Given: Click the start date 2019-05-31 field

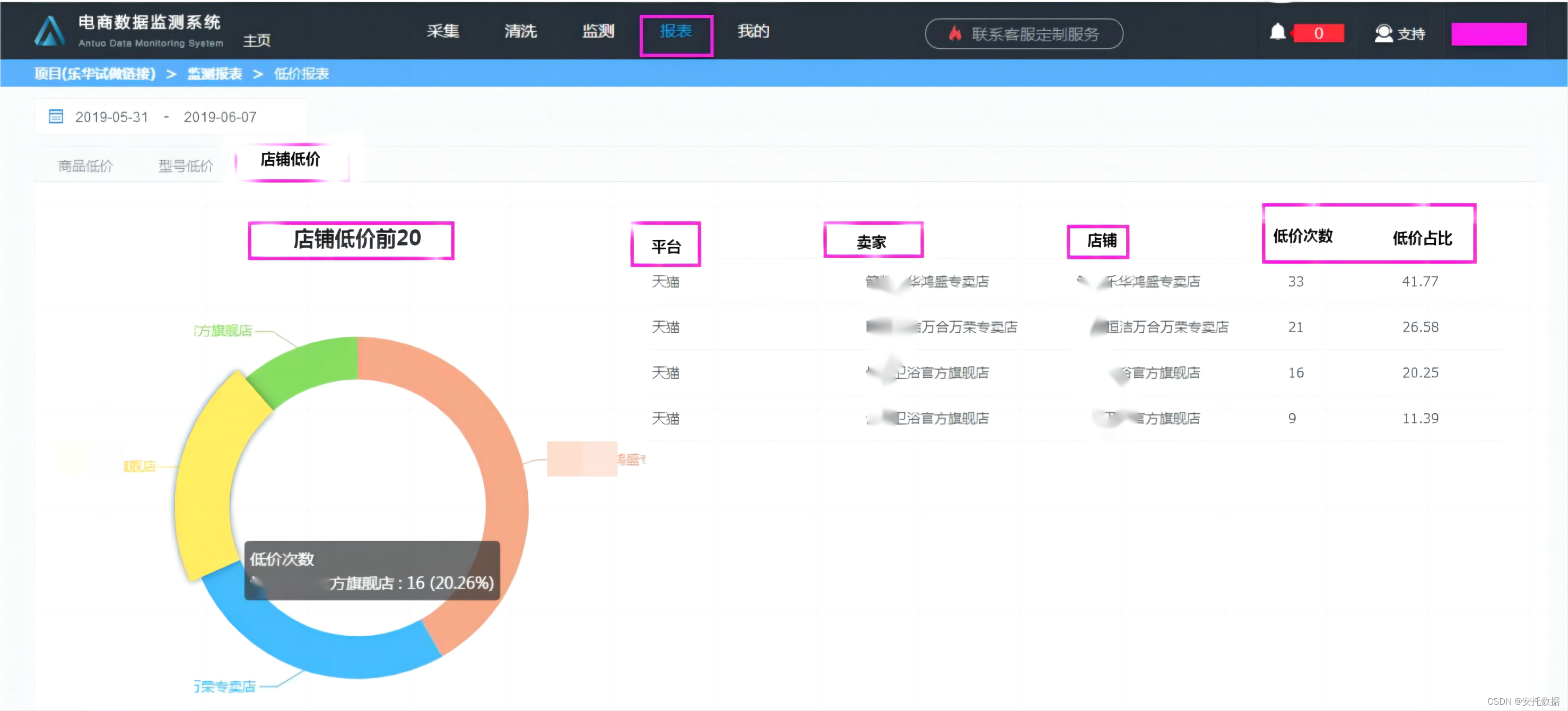Looking at the screenshot, I should [111, 117].
